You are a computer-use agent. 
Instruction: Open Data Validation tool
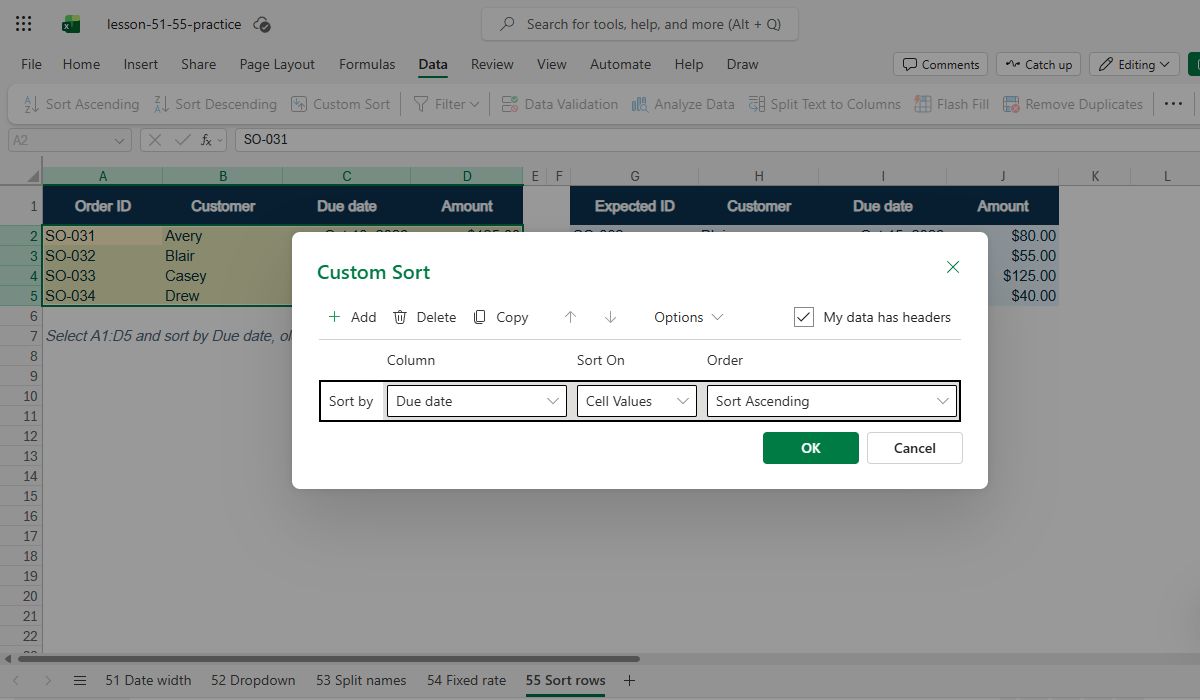point(559,104)
